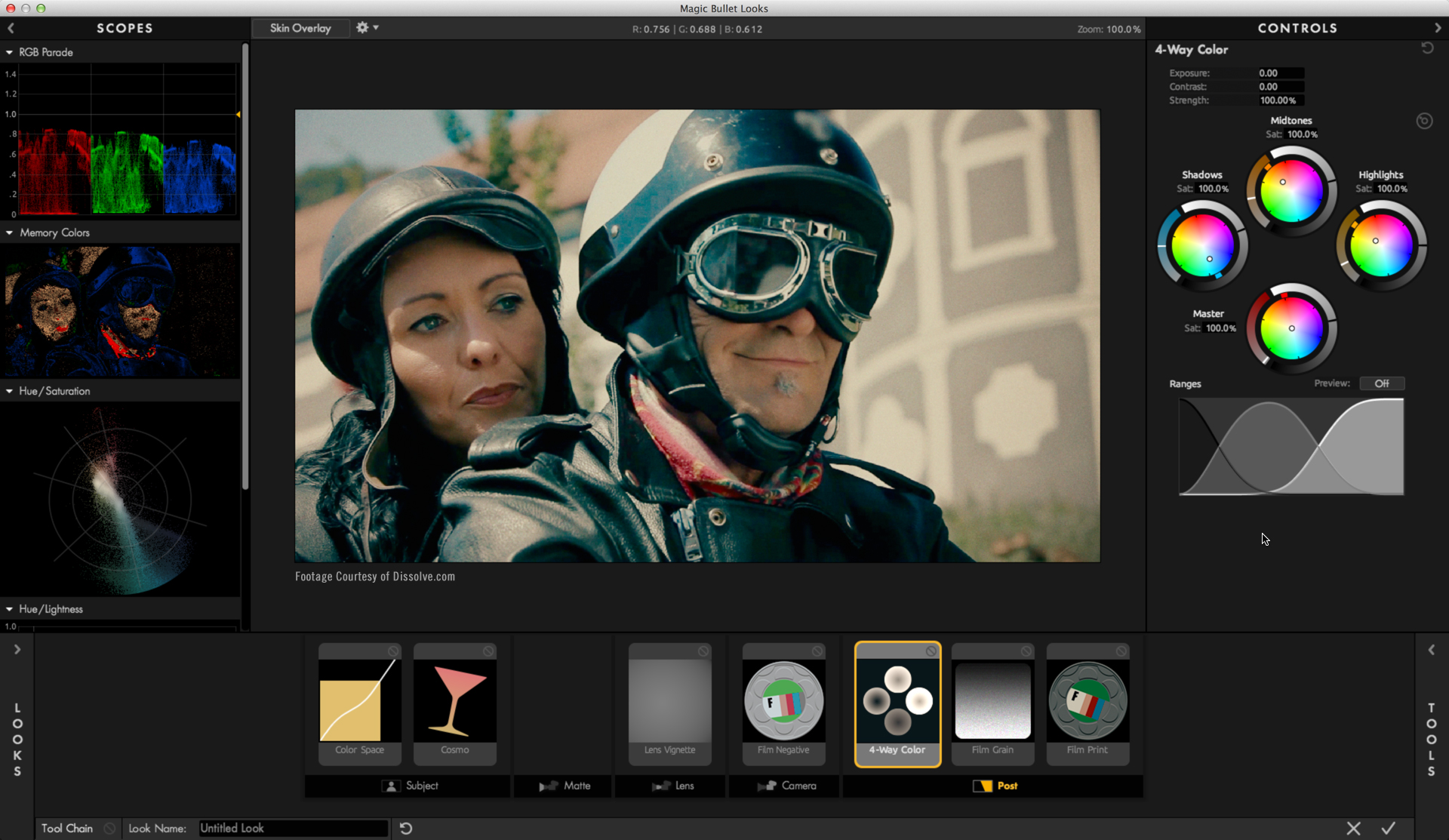Click the Skin Overlay button

tap(300, 28)
